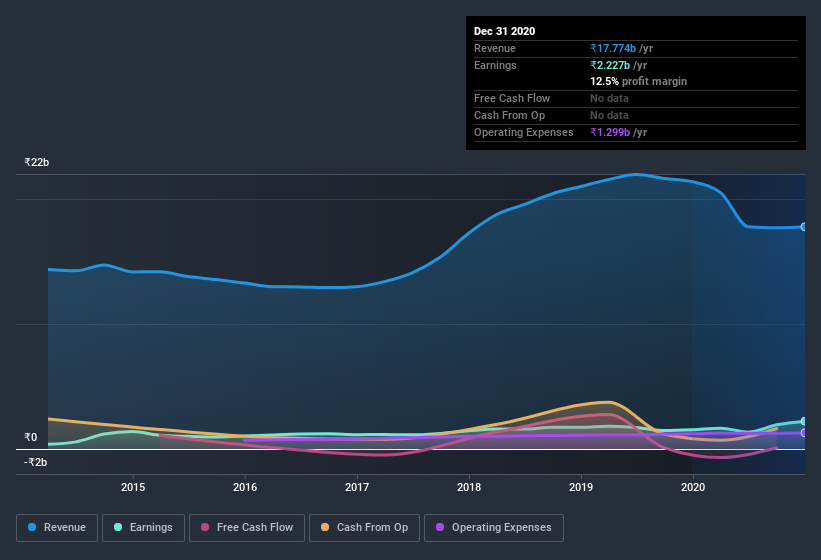
Task: Click the 12.5% profit margin text
Action: coord(638,81)
